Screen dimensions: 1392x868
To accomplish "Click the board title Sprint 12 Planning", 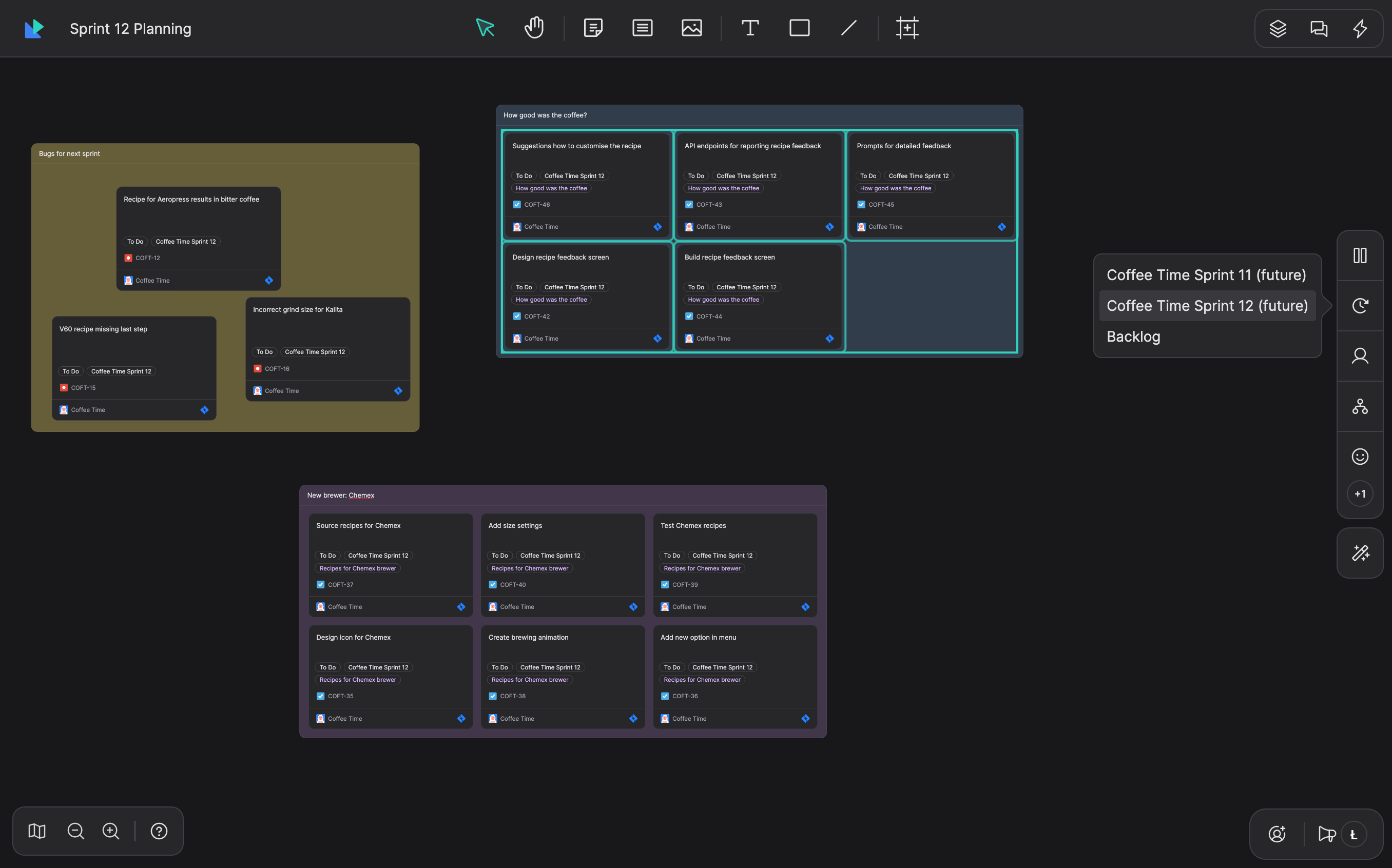I will [130, 28].
